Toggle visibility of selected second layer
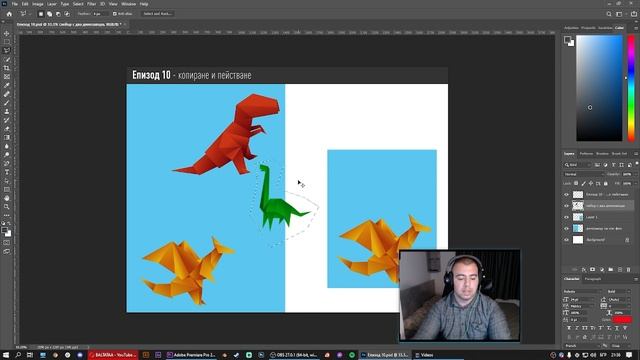640x360 pixels. pyautogui.click(x=566, y=206)
